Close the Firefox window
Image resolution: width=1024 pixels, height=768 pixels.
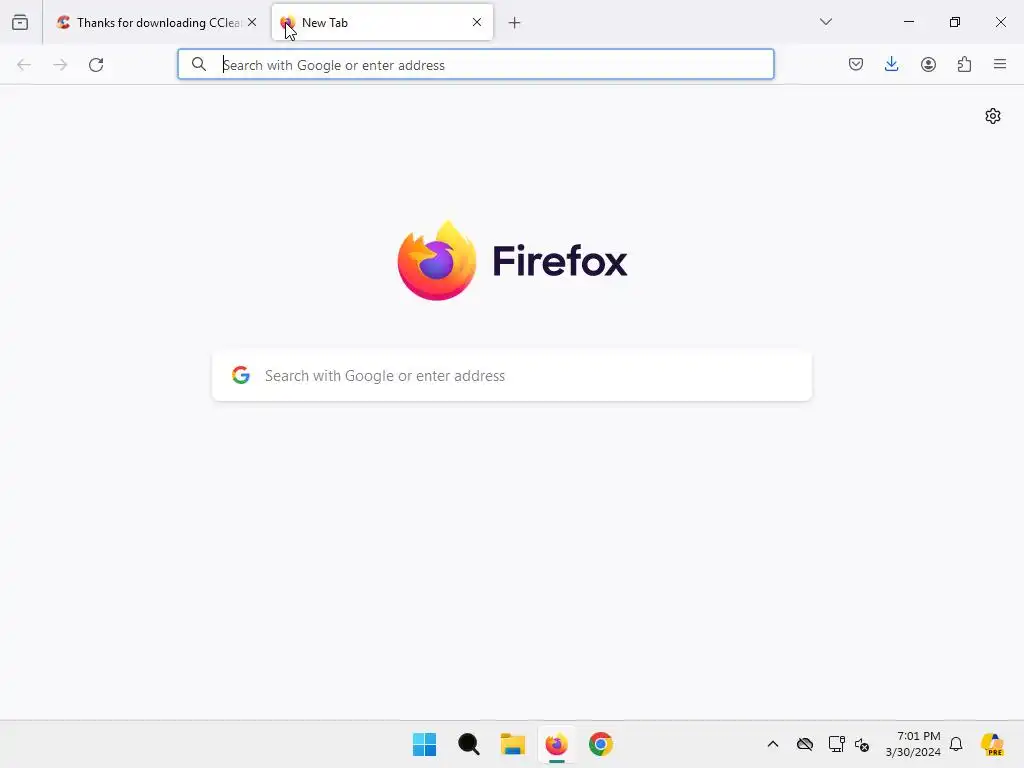click(1000, 22)
